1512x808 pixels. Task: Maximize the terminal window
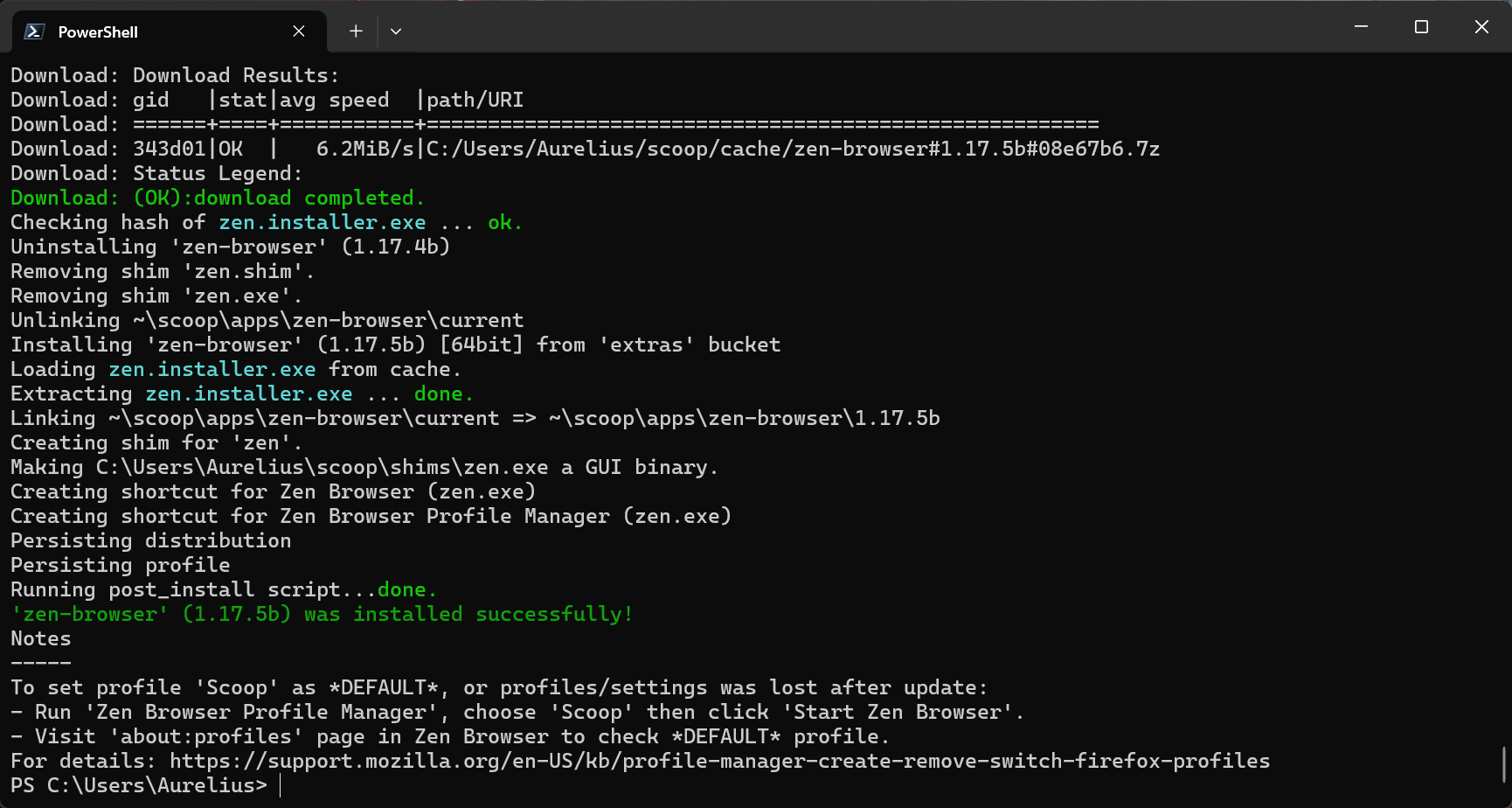[x=1421, y=27]
